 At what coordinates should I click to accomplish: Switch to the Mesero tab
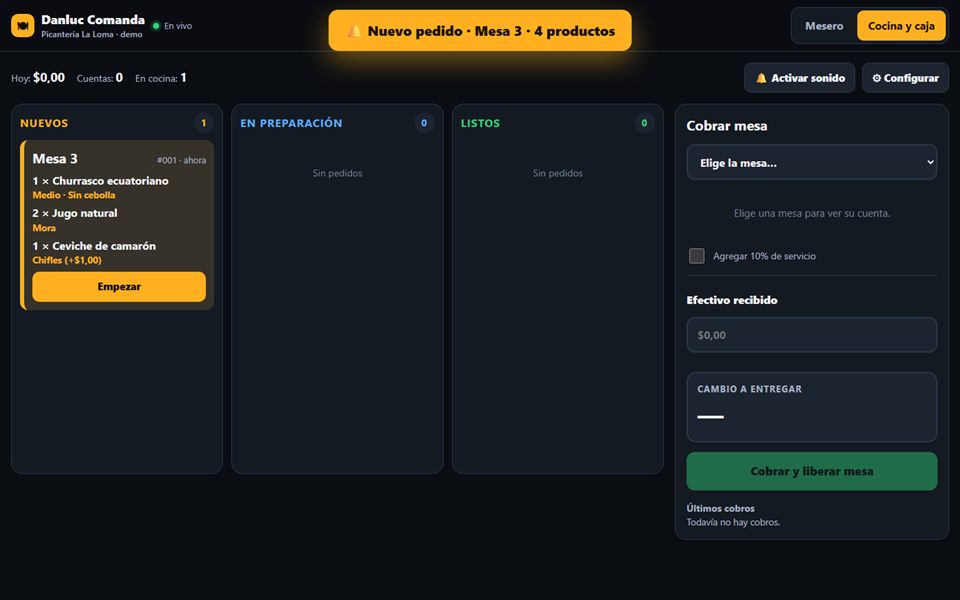pos(824,26)
